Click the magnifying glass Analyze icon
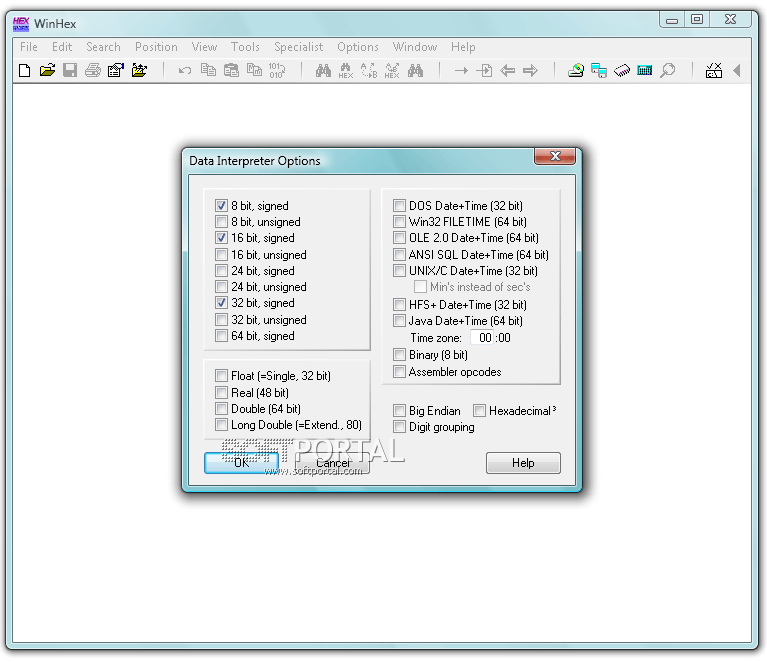Viewport: 767px width, 662px height. point(668,70)
